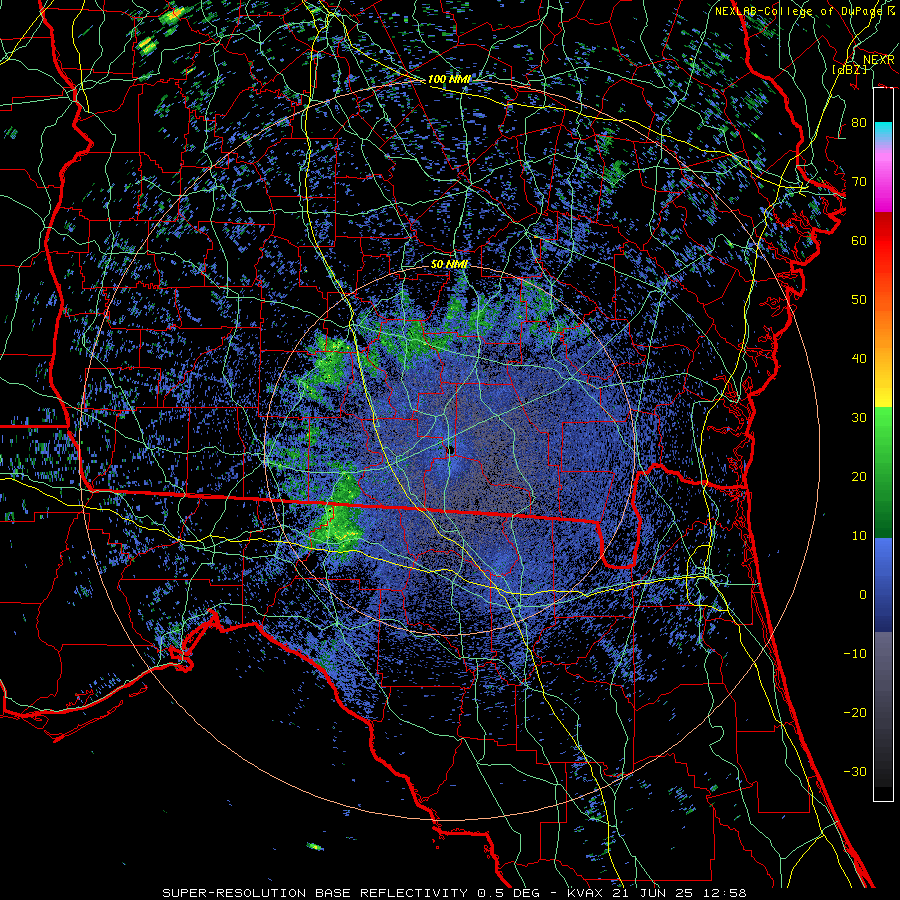The height and width of the screenshot is (900, 900).
Task: Click the "-20" value on the dBZ scale
Action: pyautogui.click(x=855, y=713)
